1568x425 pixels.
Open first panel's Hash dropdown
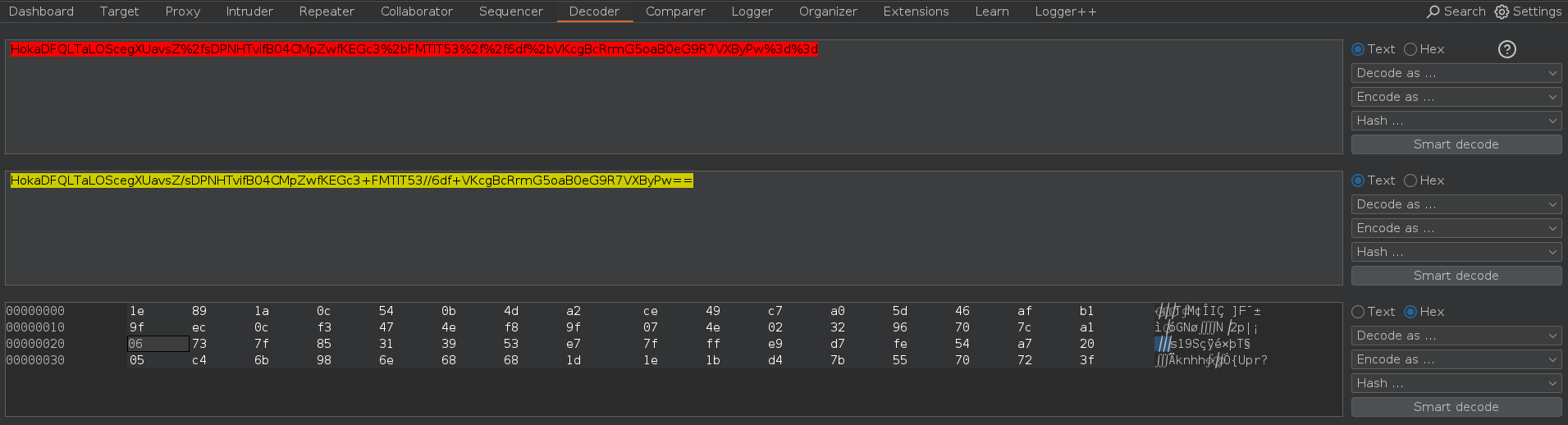(x=1456, y=121)
